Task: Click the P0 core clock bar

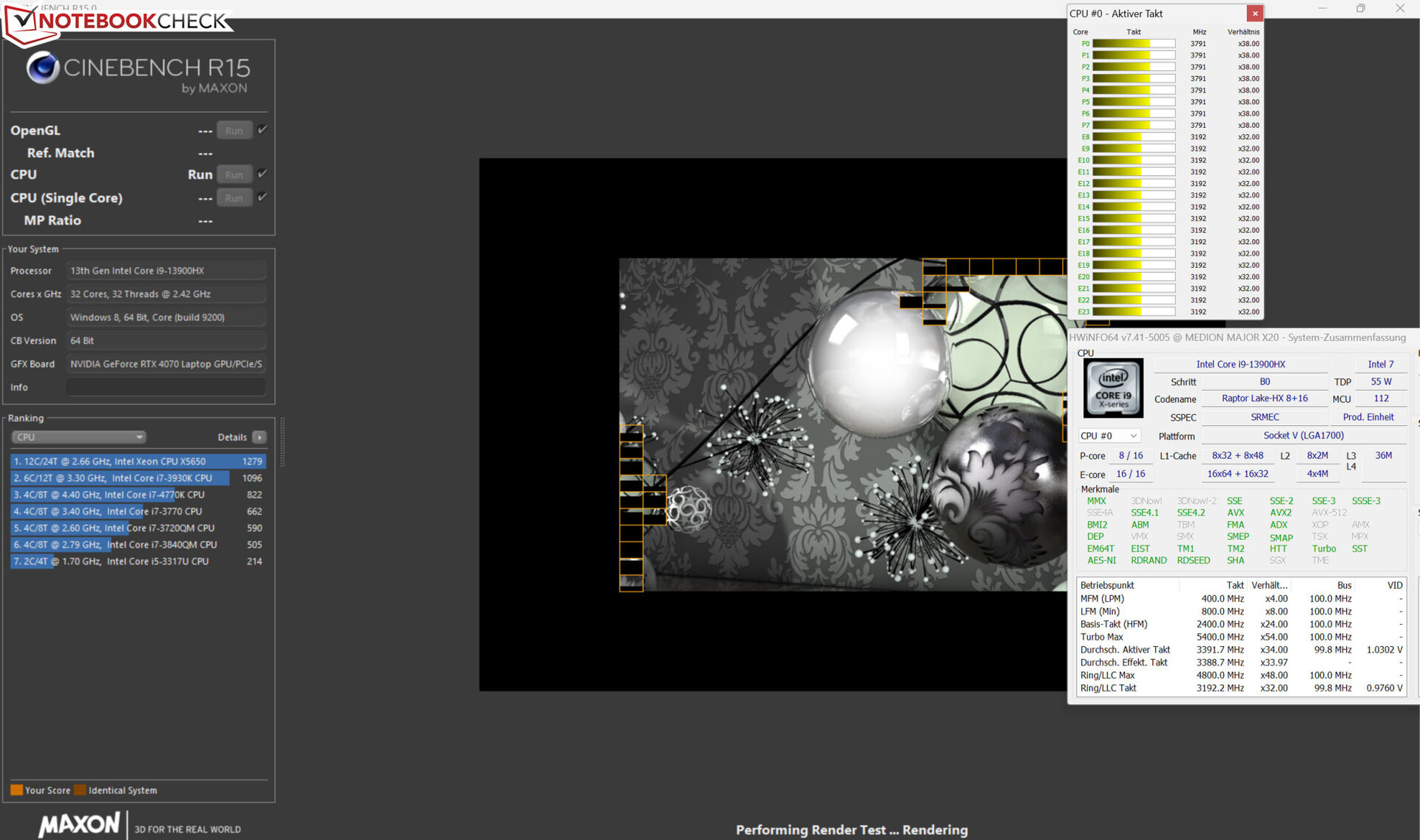Action: click(x=1133, y=44)
